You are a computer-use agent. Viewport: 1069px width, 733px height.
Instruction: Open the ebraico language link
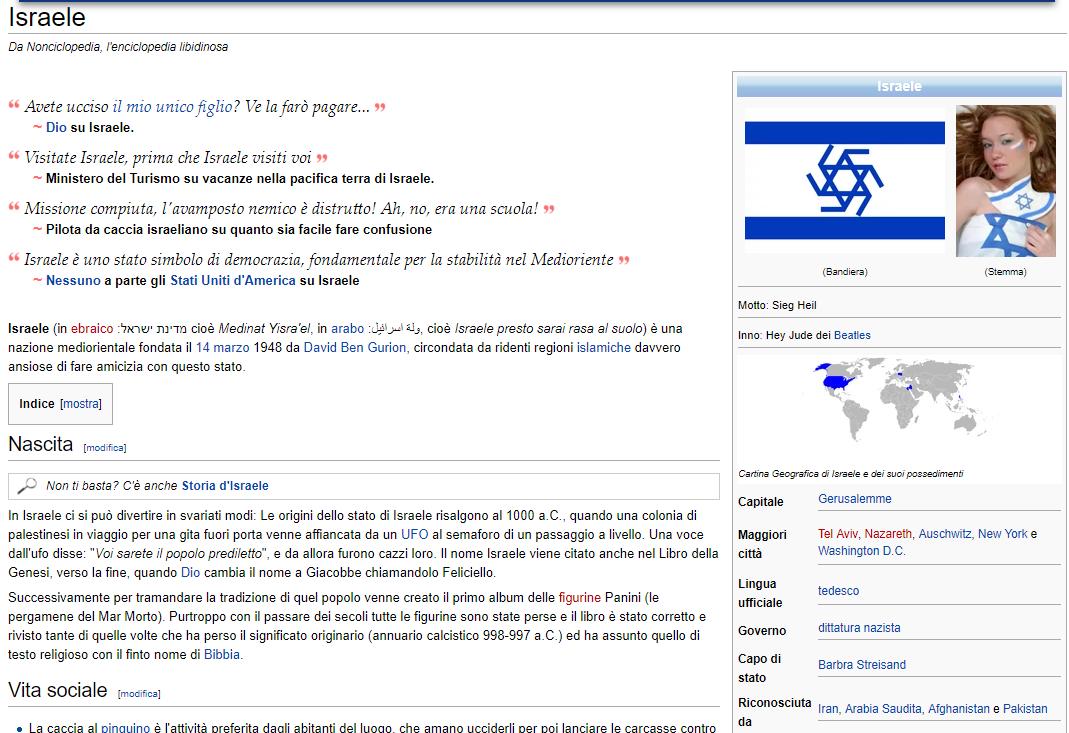tap(92, 328)
